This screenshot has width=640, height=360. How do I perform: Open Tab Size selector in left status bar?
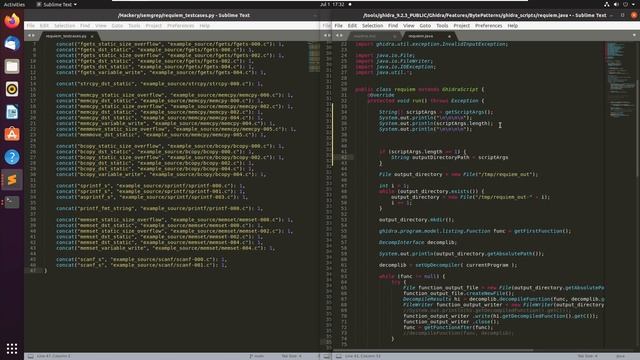click(x=291, y=356)
